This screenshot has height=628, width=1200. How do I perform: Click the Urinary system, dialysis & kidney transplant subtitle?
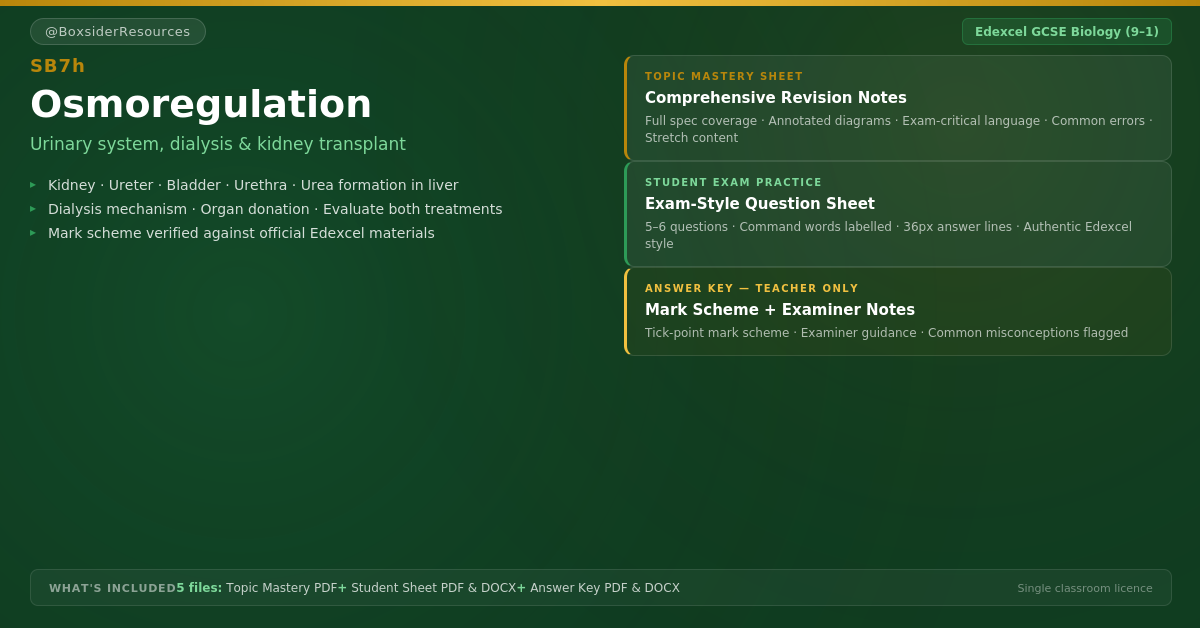[x=218, y=144]
